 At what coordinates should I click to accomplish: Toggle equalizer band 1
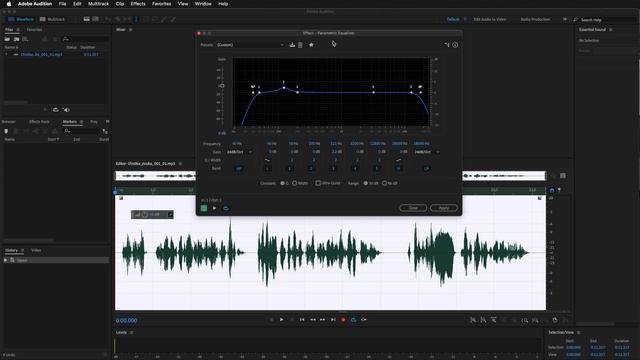289,168
